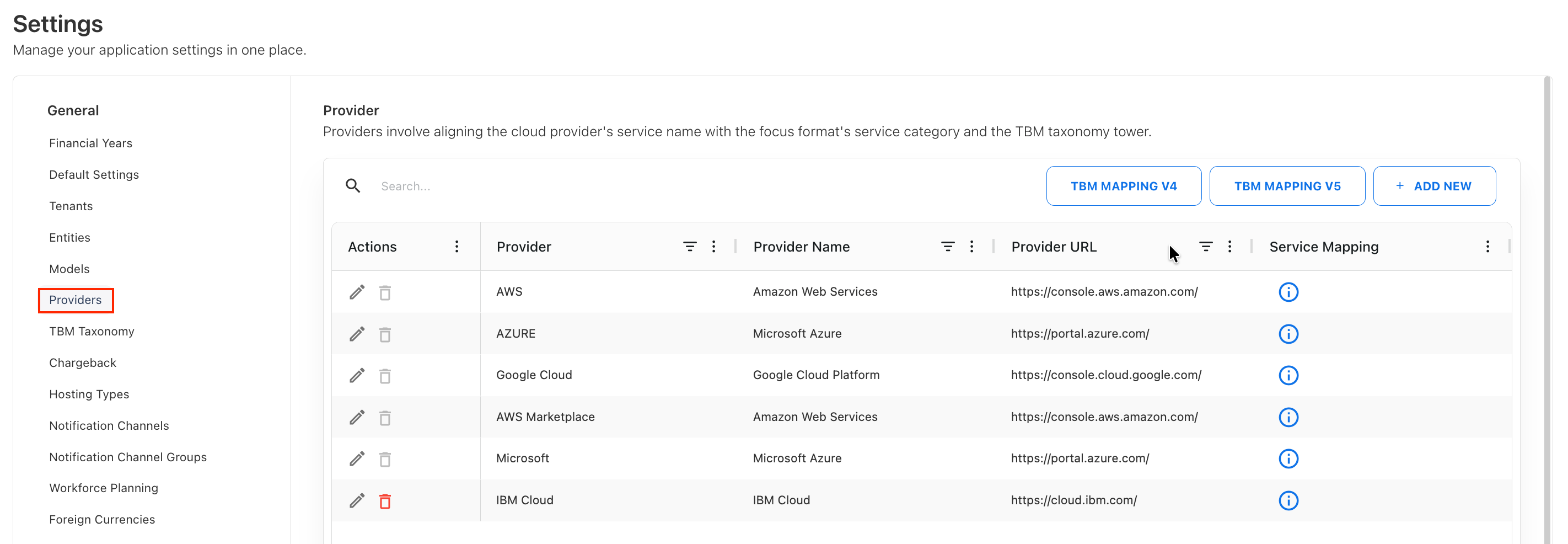This screenshot has width=1568, height=544.
Task: Select the https://console.cloud.google.com/ URL cell
Action: pos(1106,375)
